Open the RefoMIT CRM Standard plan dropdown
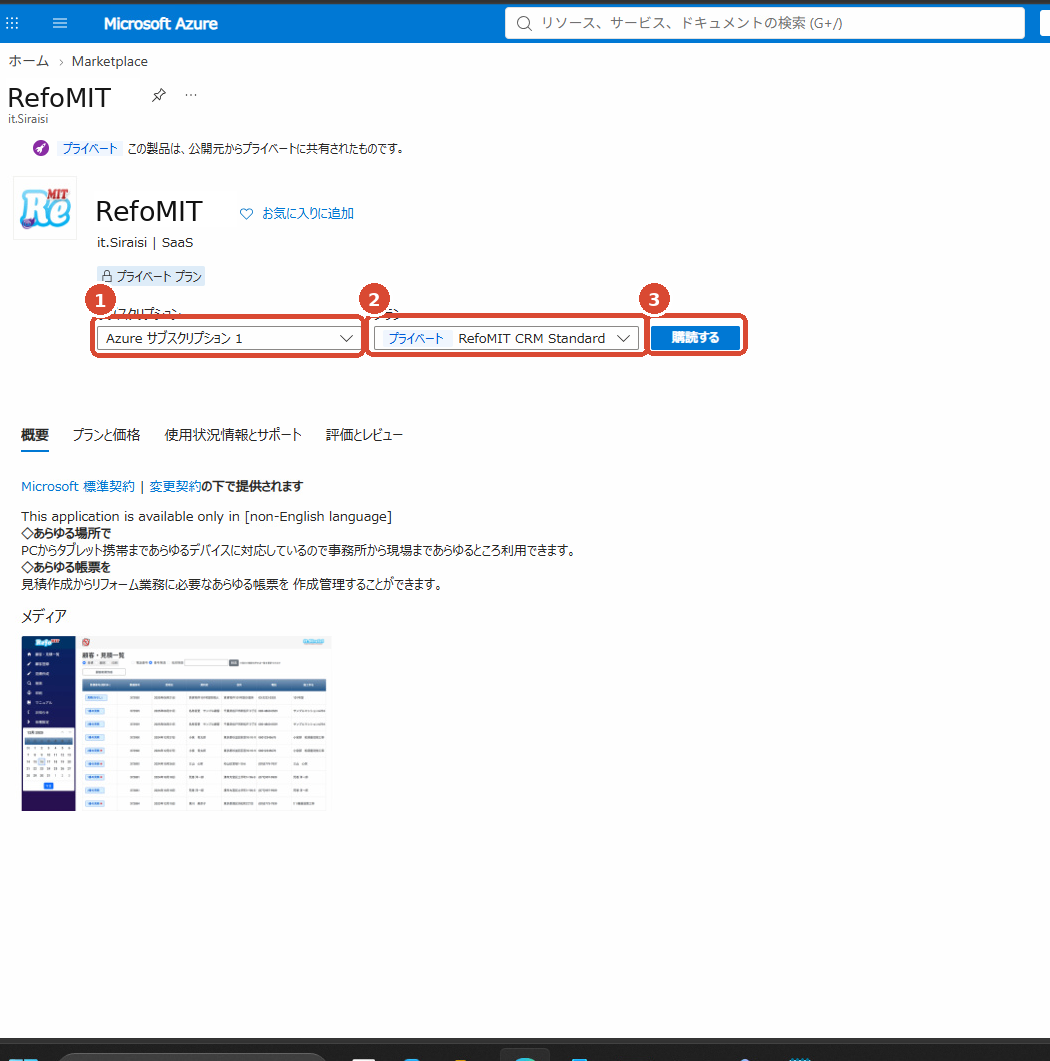This screenshot has height=1061, width=1050. point(506,338)
